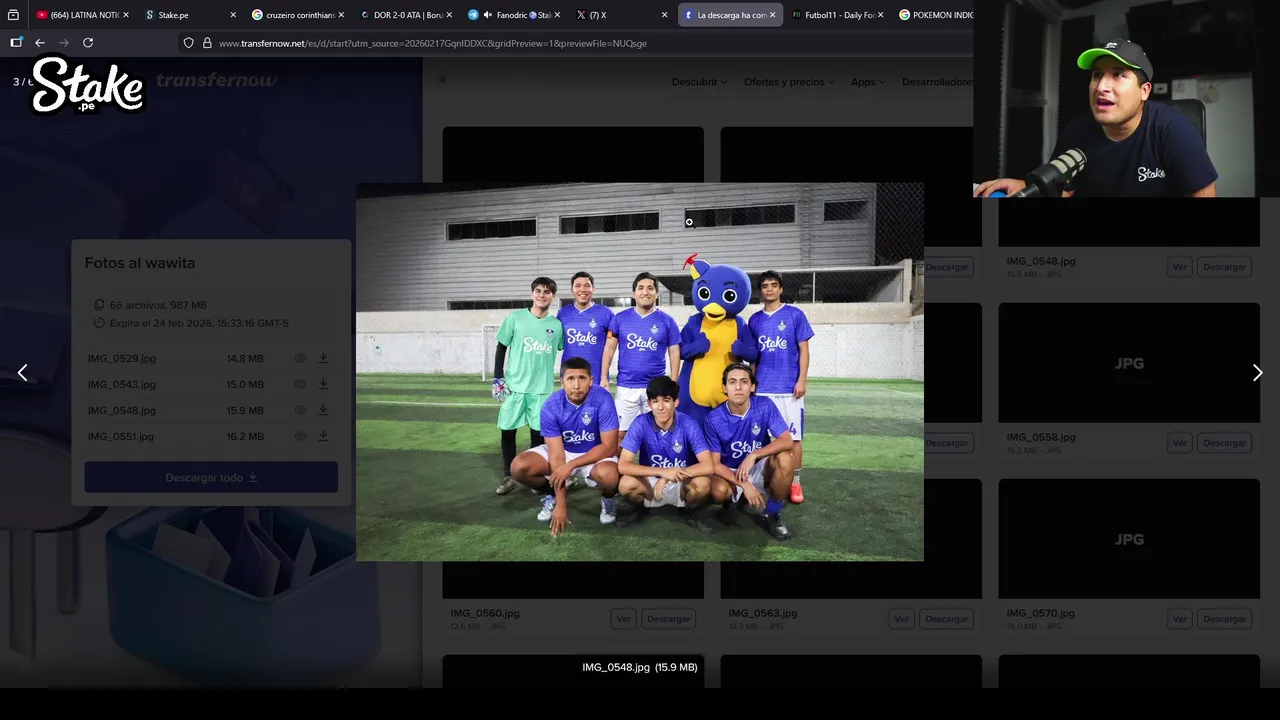This screenshot has width=1280, height=720.
Task: Close the X tab
Action: tap(665, 15)
